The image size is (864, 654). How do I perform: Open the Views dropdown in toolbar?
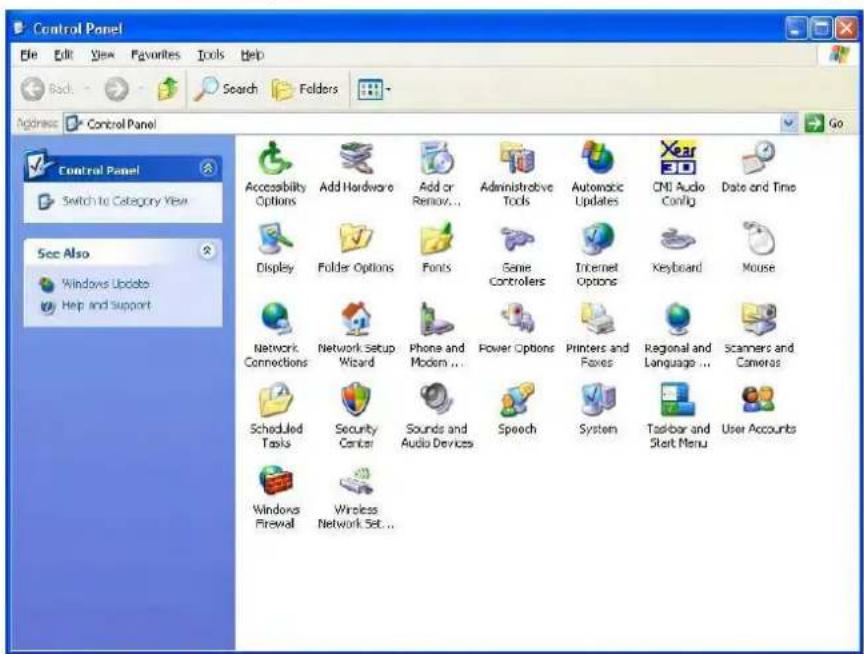click(x=374, y=89)
